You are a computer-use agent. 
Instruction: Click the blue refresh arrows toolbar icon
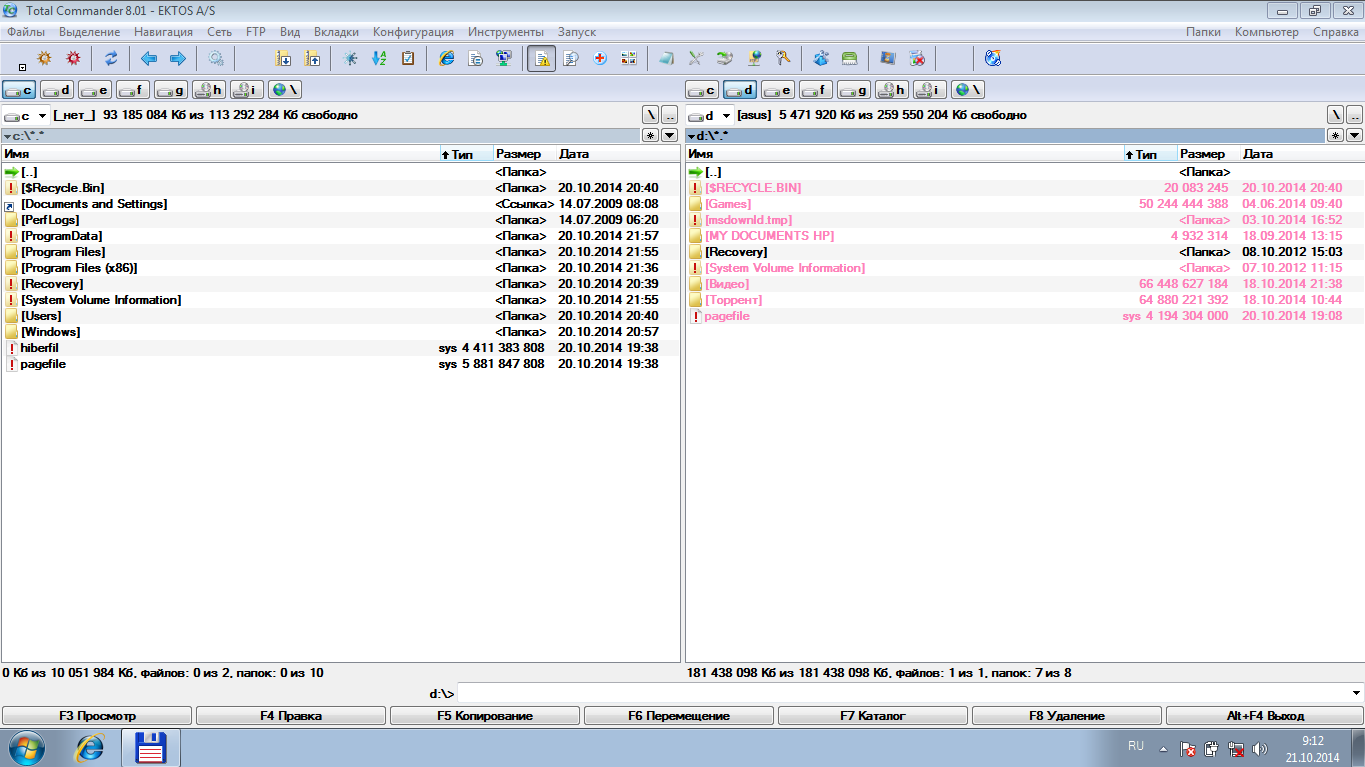(111, 58)
